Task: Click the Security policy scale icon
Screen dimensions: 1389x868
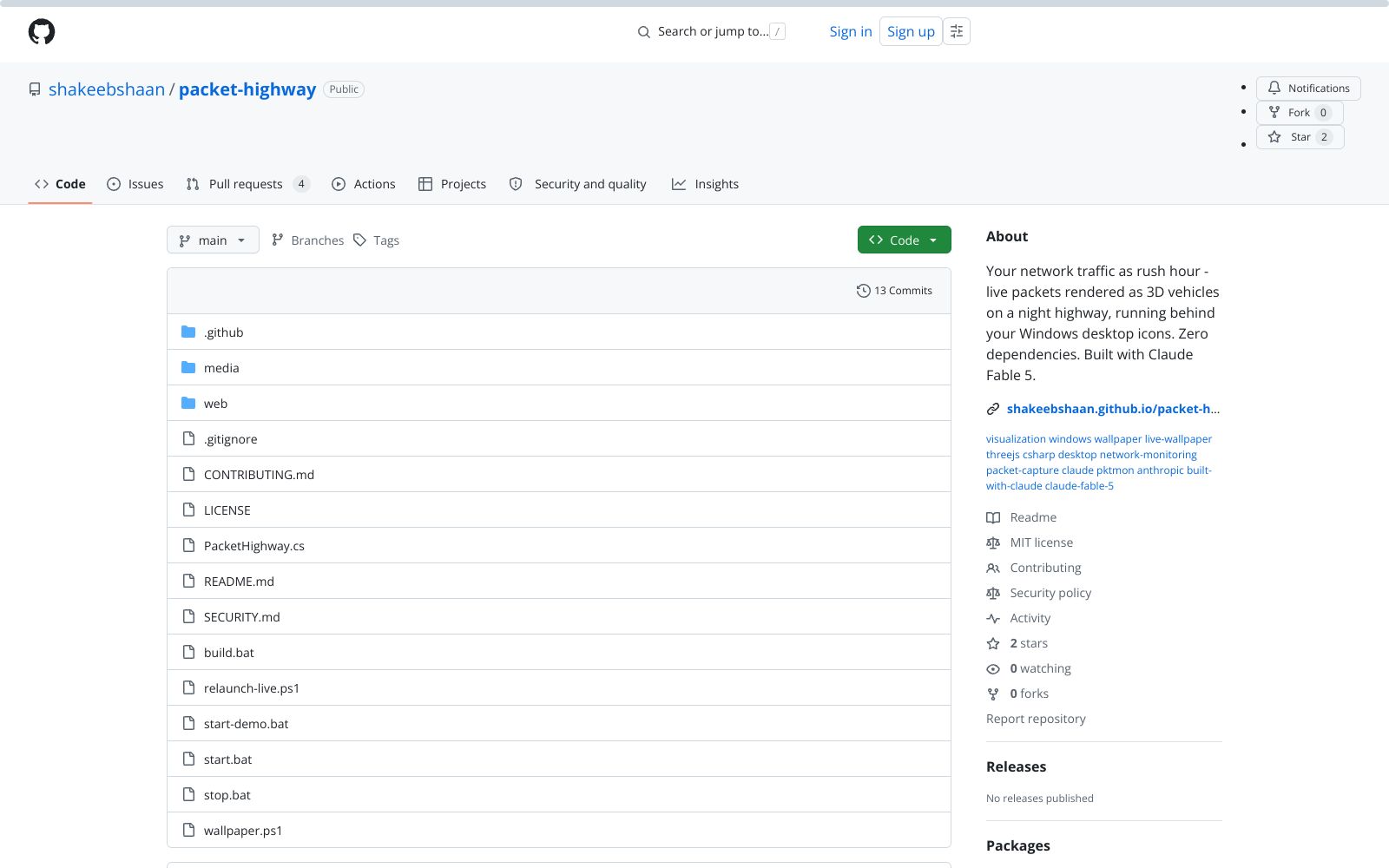Action: click(x=993, y=593)
